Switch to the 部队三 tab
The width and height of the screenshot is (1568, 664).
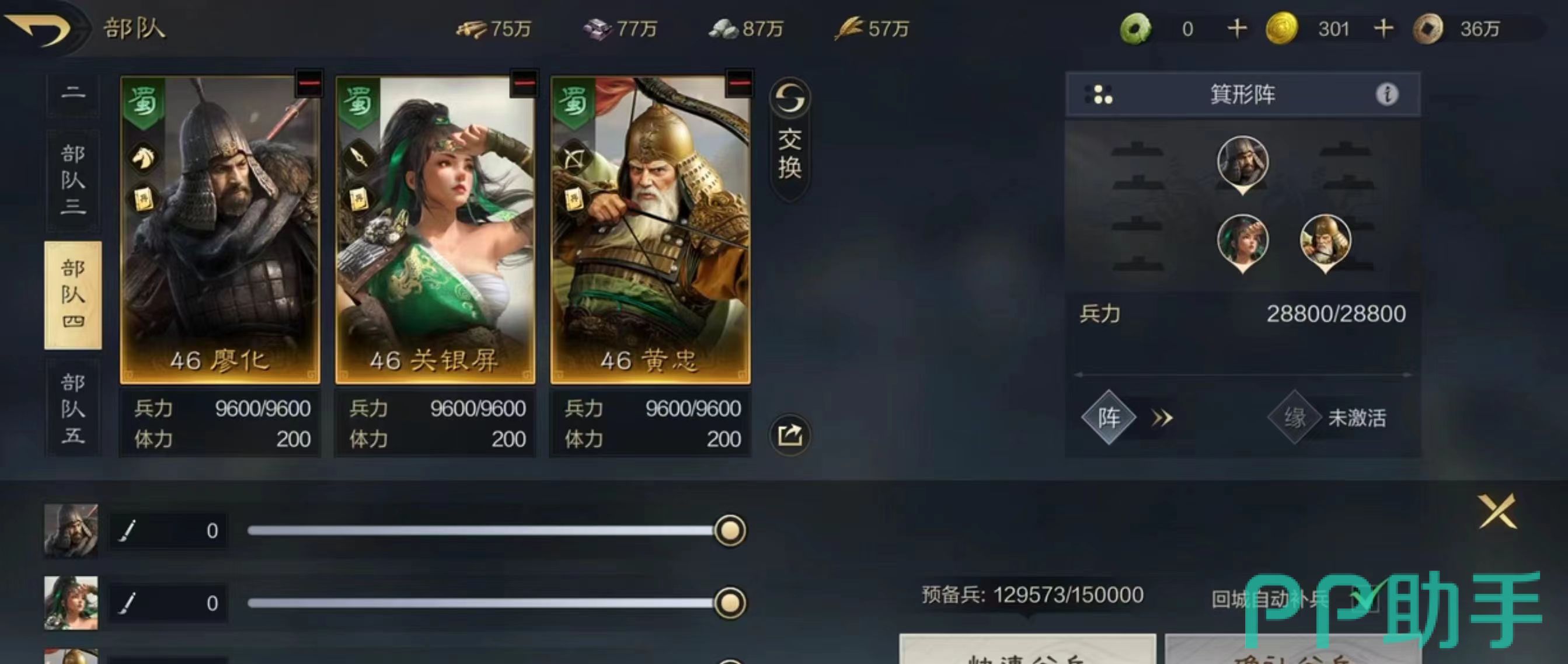pyautogui.click(x=72, y=180)
